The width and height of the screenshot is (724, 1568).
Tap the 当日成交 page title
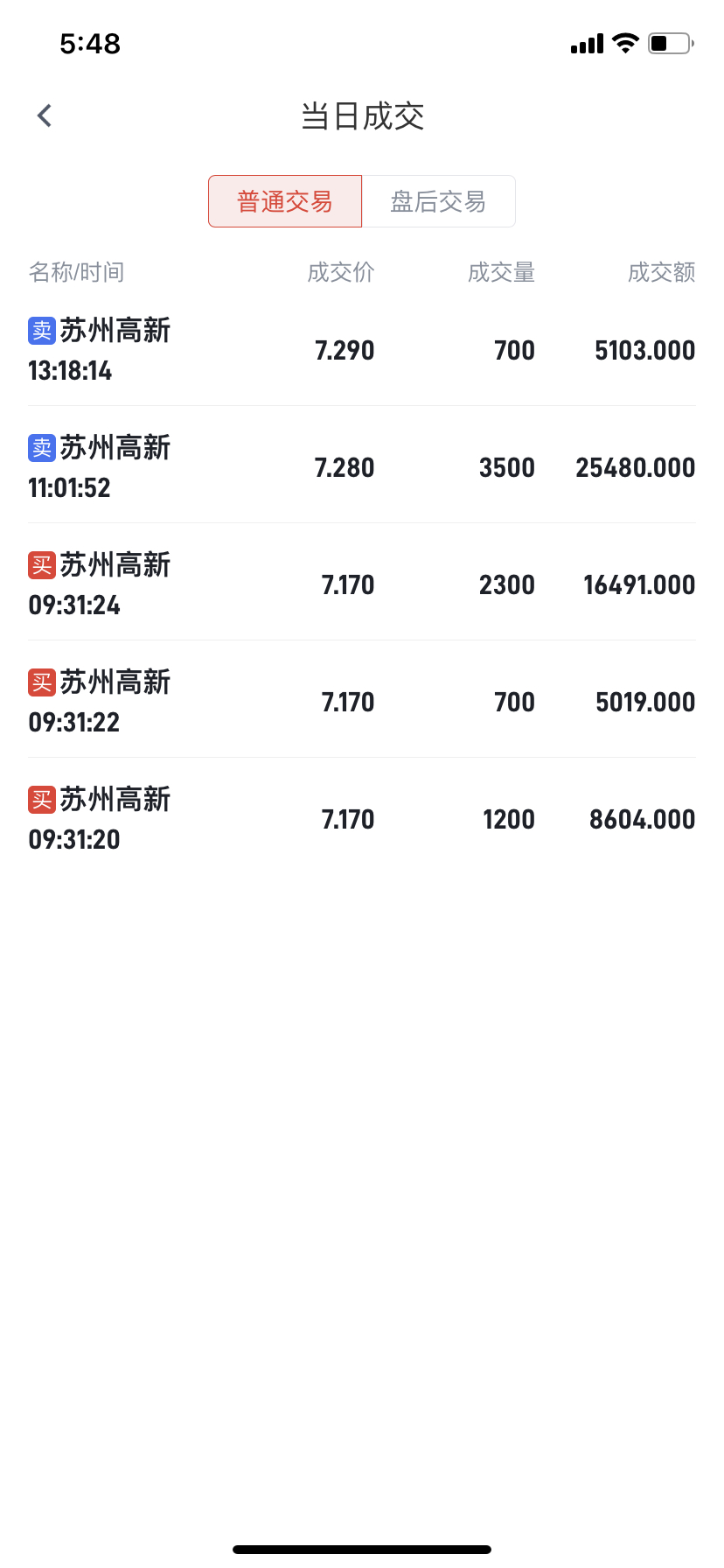click(x=362, y=116)
